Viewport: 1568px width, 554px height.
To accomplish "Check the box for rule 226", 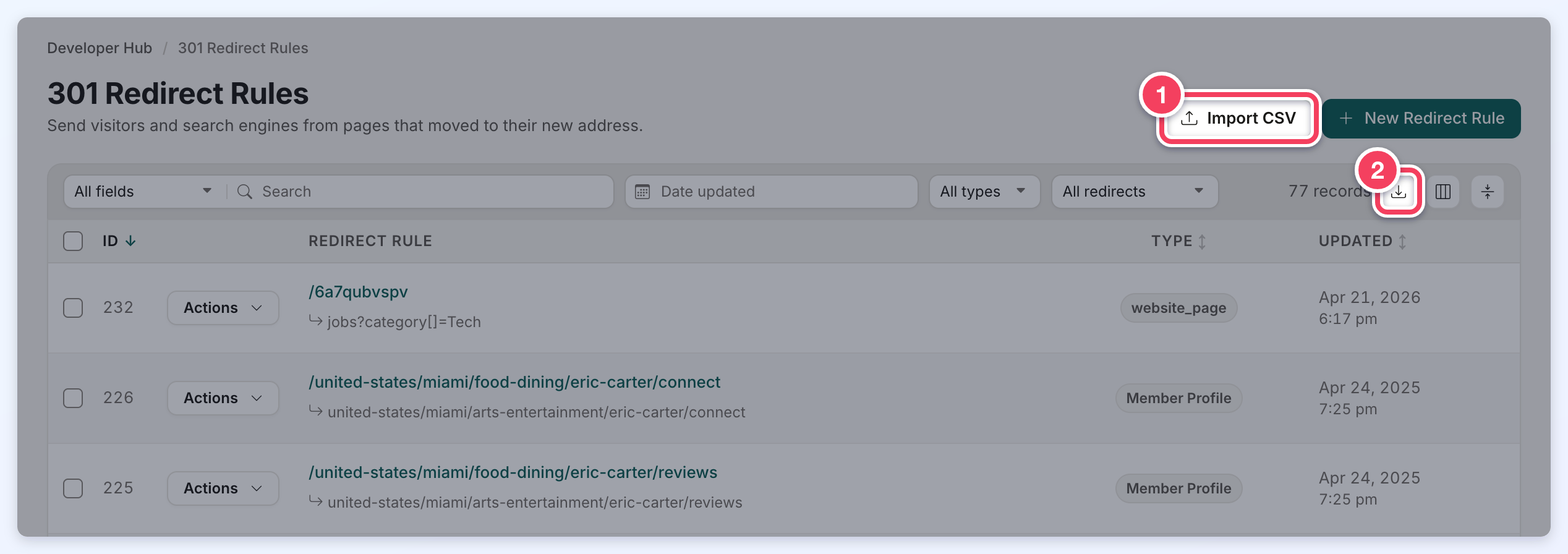I will [x=73, y=398].
